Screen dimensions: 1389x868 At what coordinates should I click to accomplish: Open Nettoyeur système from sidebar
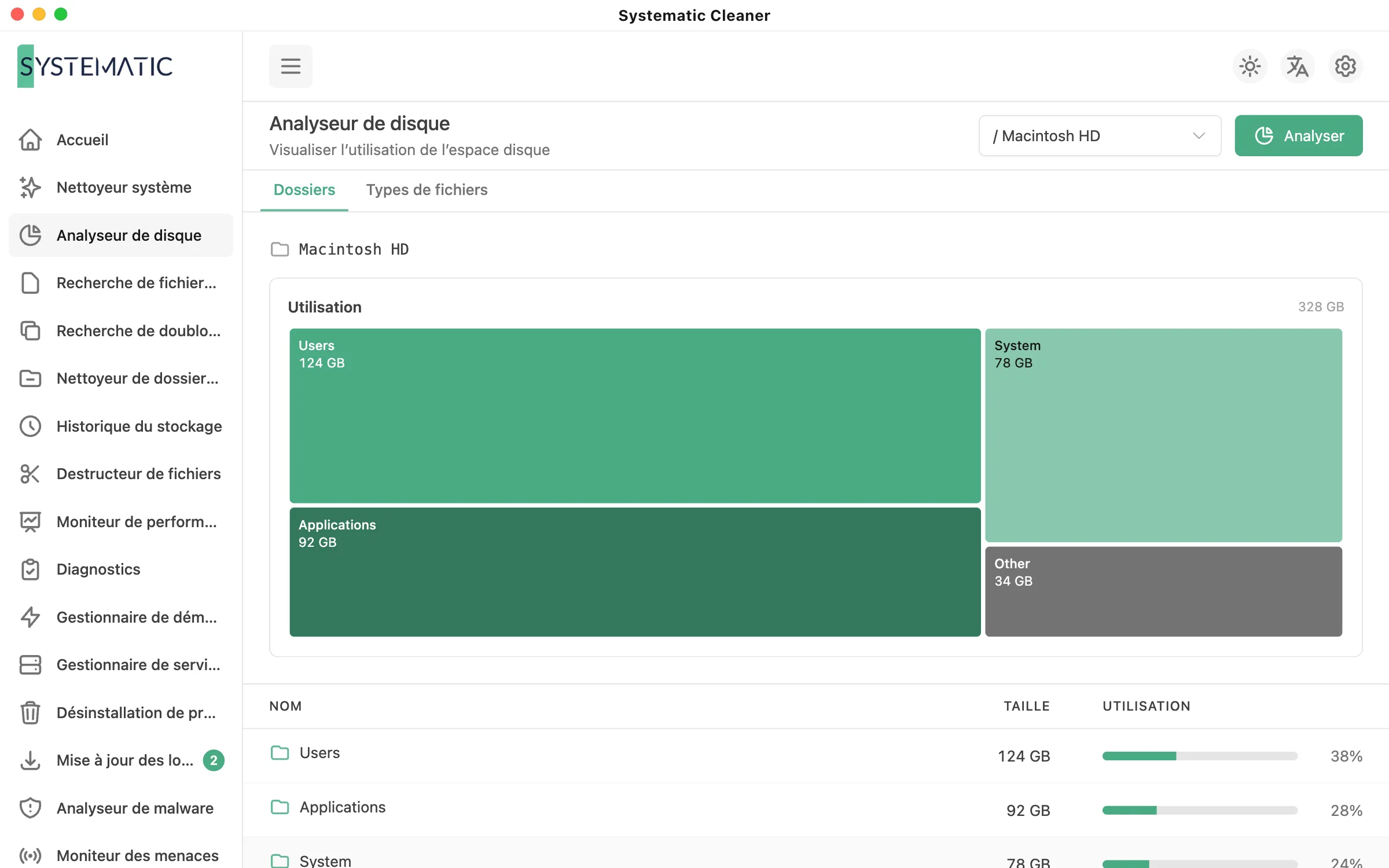120,187
